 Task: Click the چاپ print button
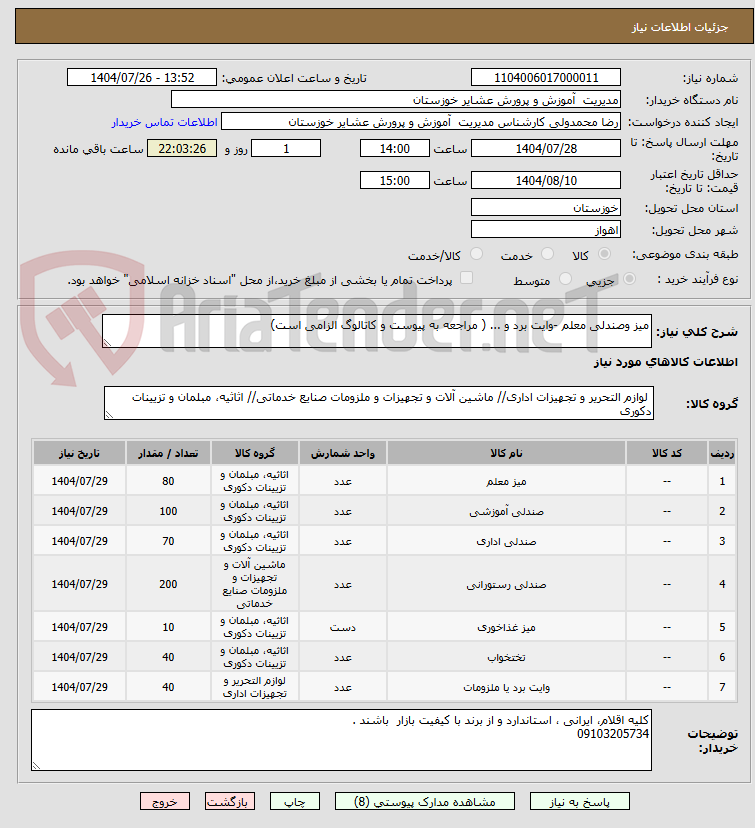tap(295, 802)
